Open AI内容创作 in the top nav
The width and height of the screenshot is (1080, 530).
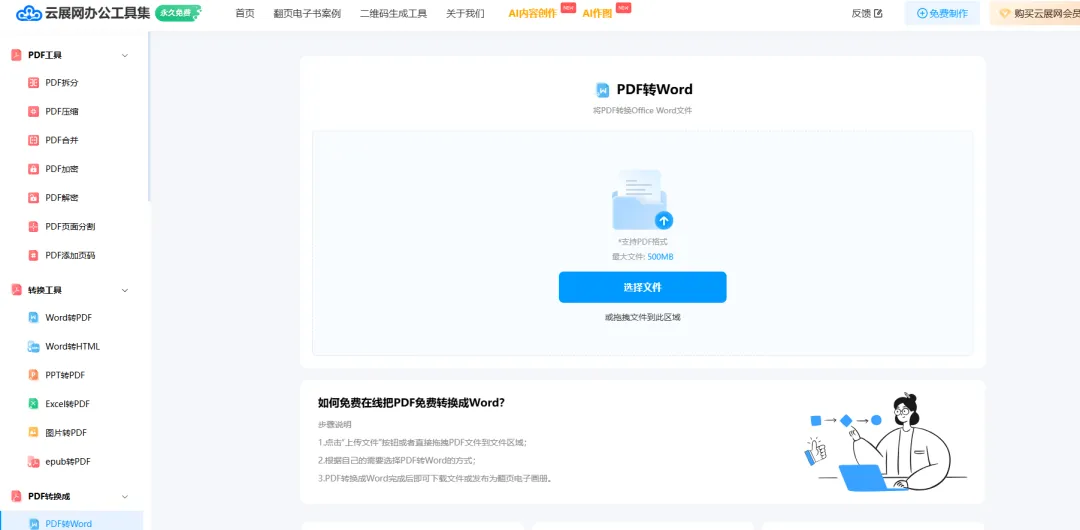[x=532, y=13]
